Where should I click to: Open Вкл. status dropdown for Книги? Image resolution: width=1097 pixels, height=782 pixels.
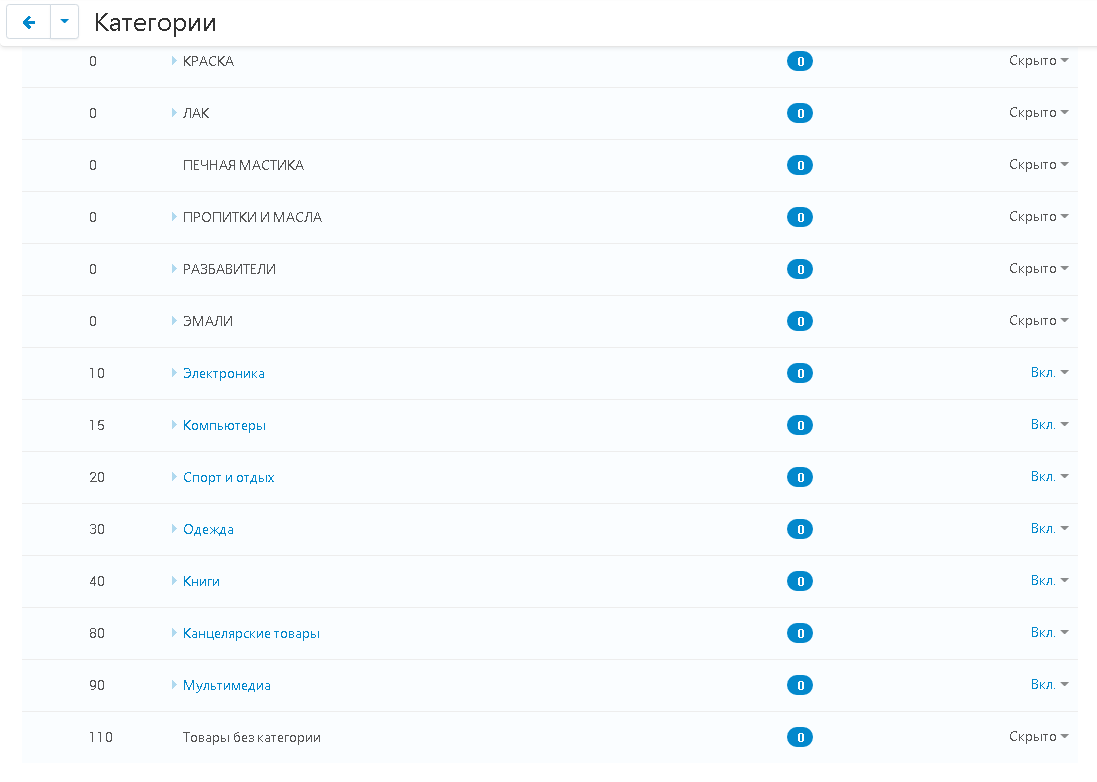click(1049, 581)
